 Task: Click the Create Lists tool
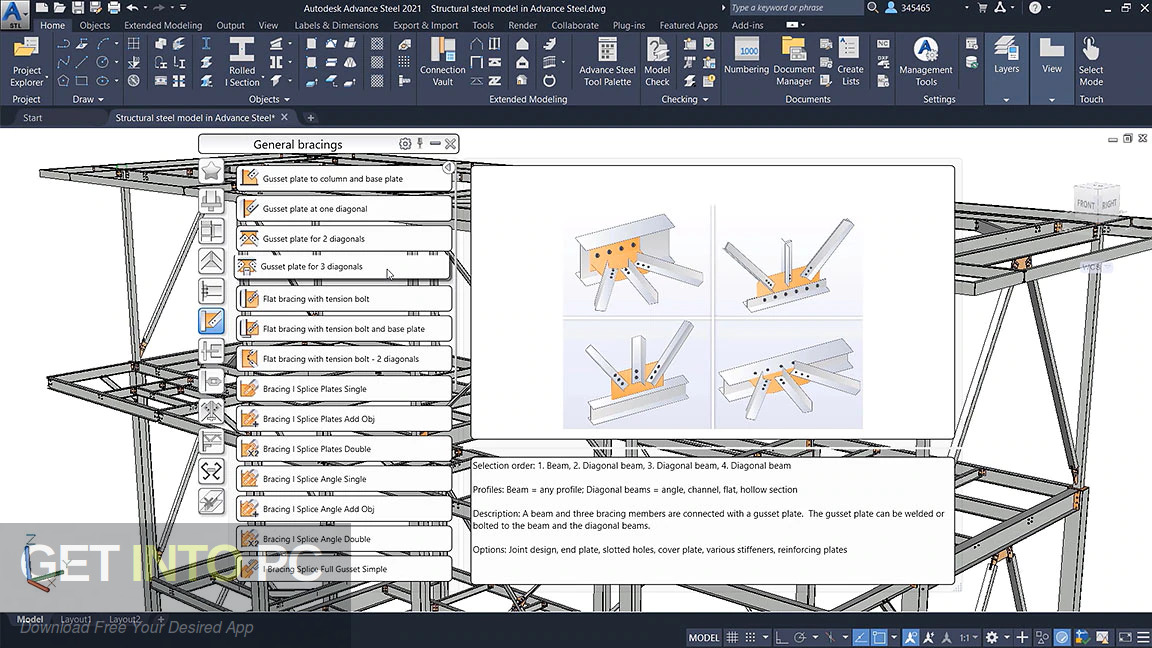pos(850,62)
